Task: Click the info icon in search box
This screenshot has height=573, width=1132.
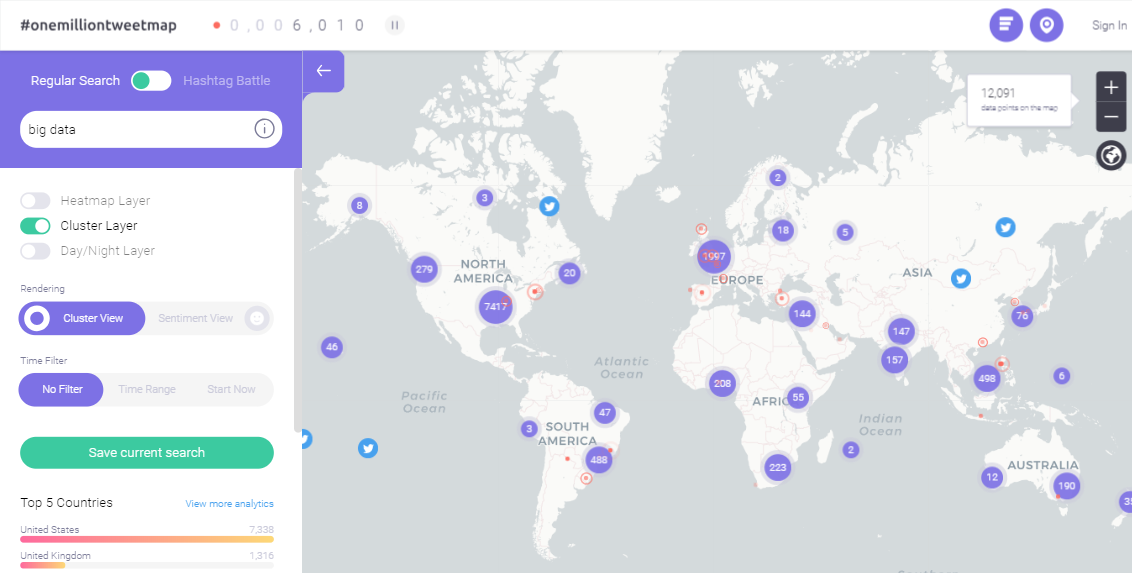Action: (264, 129)
